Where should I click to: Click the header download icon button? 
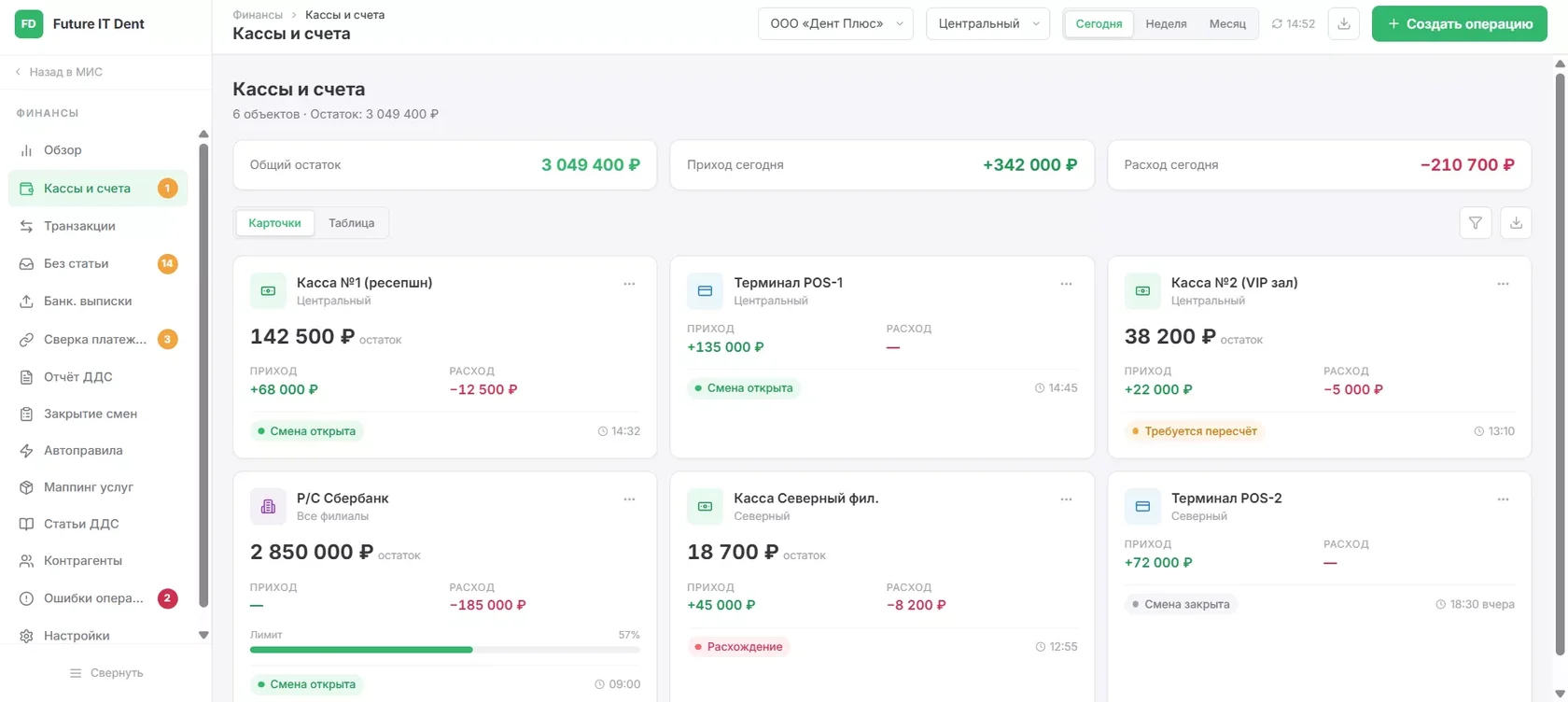tap(1344, 24)
